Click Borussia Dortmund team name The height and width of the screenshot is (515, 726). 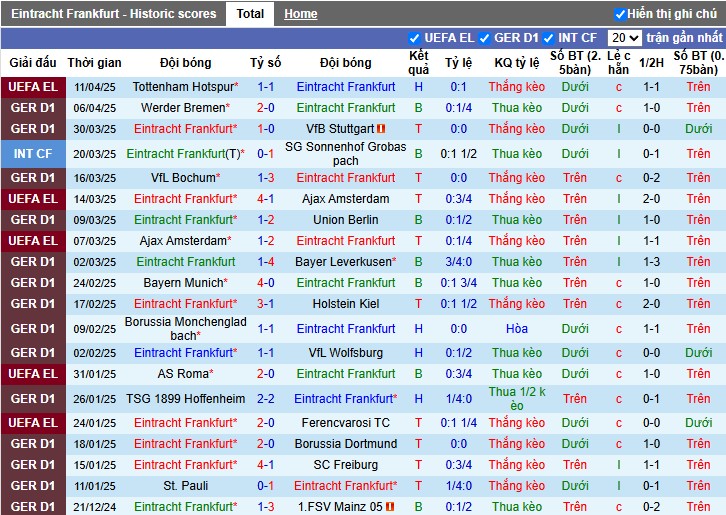click(x=345, y=444)
